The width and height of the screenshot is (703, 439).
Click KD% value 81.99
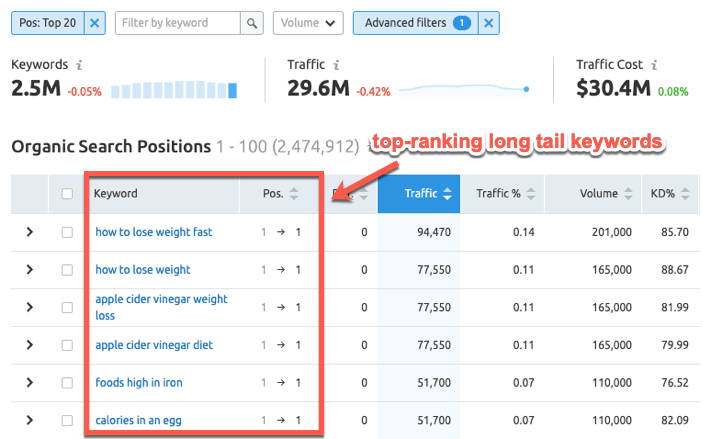[675, 308]
